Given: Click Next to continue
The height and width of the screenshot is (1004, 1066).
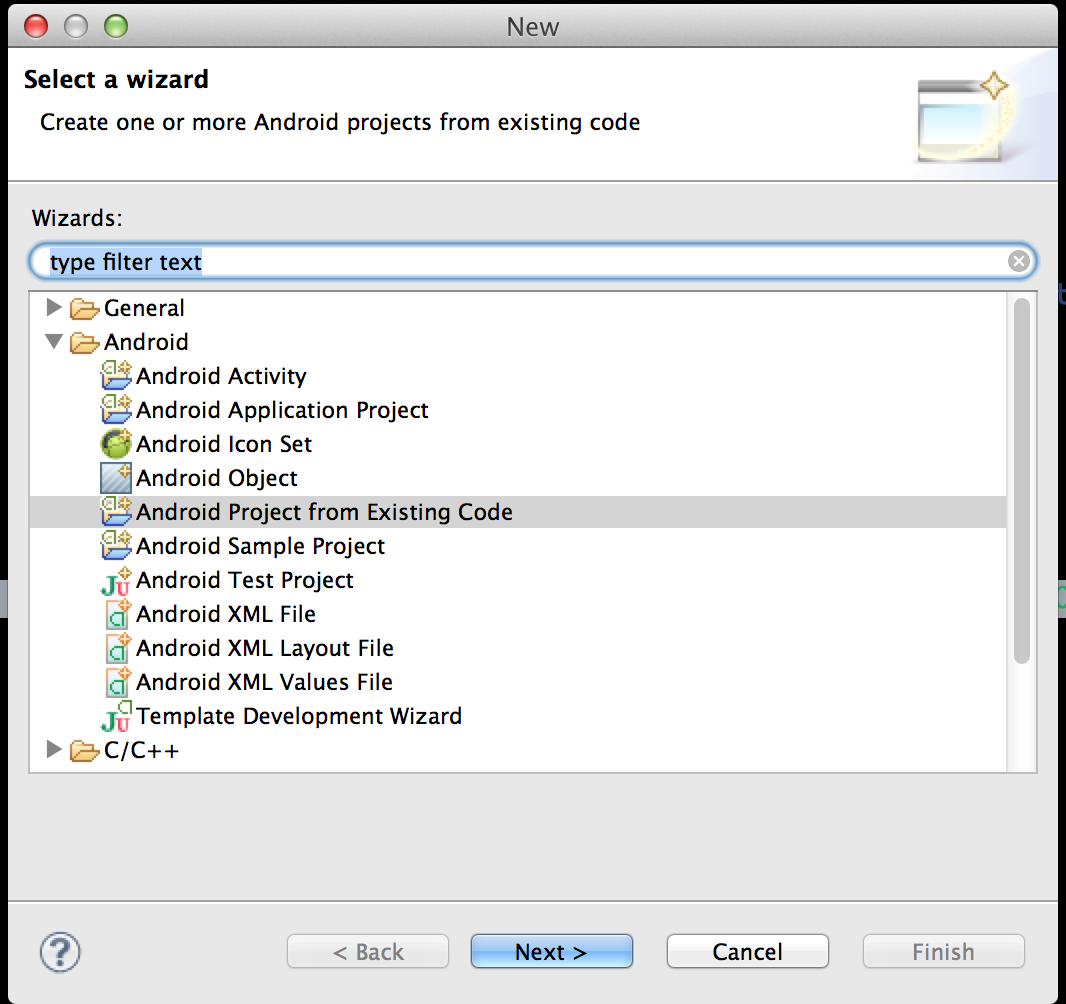Looking at the screenshot, I should [551, 951].
